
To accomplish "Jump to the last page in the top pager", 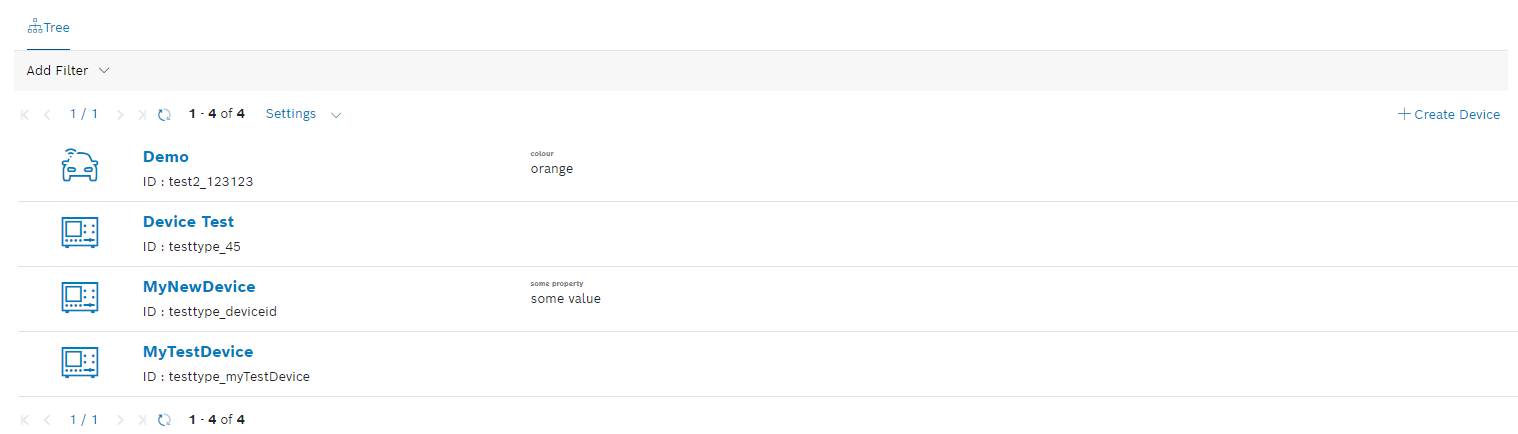I will pos(141,115).
